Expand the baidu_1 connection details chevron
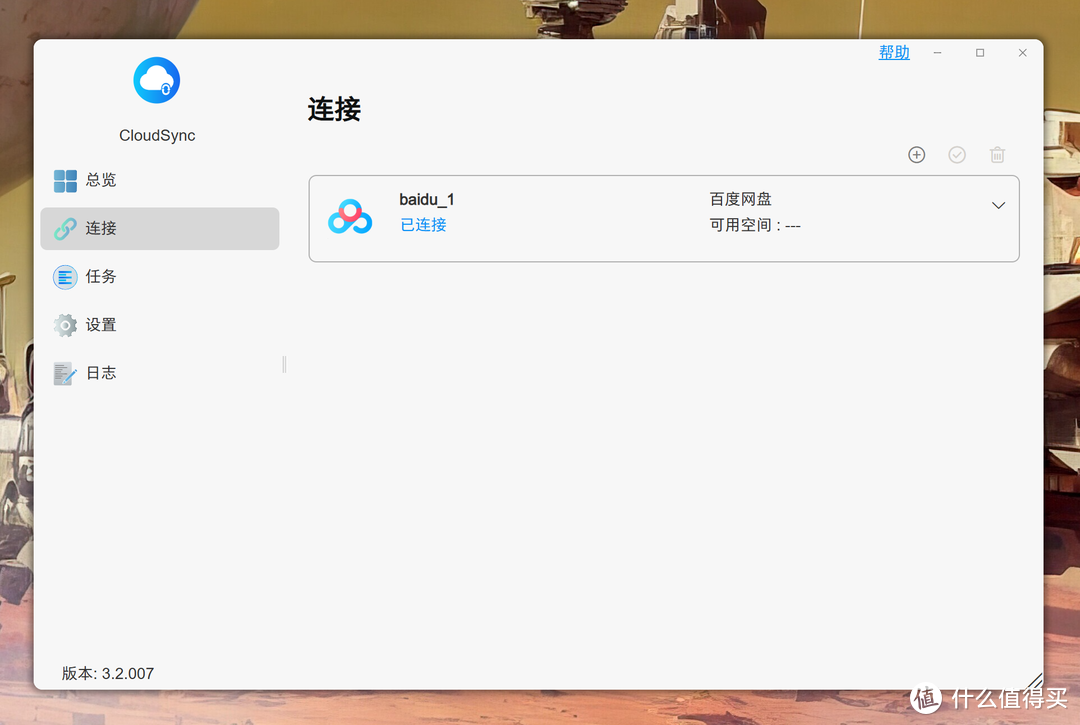 [x=998, y=206]
